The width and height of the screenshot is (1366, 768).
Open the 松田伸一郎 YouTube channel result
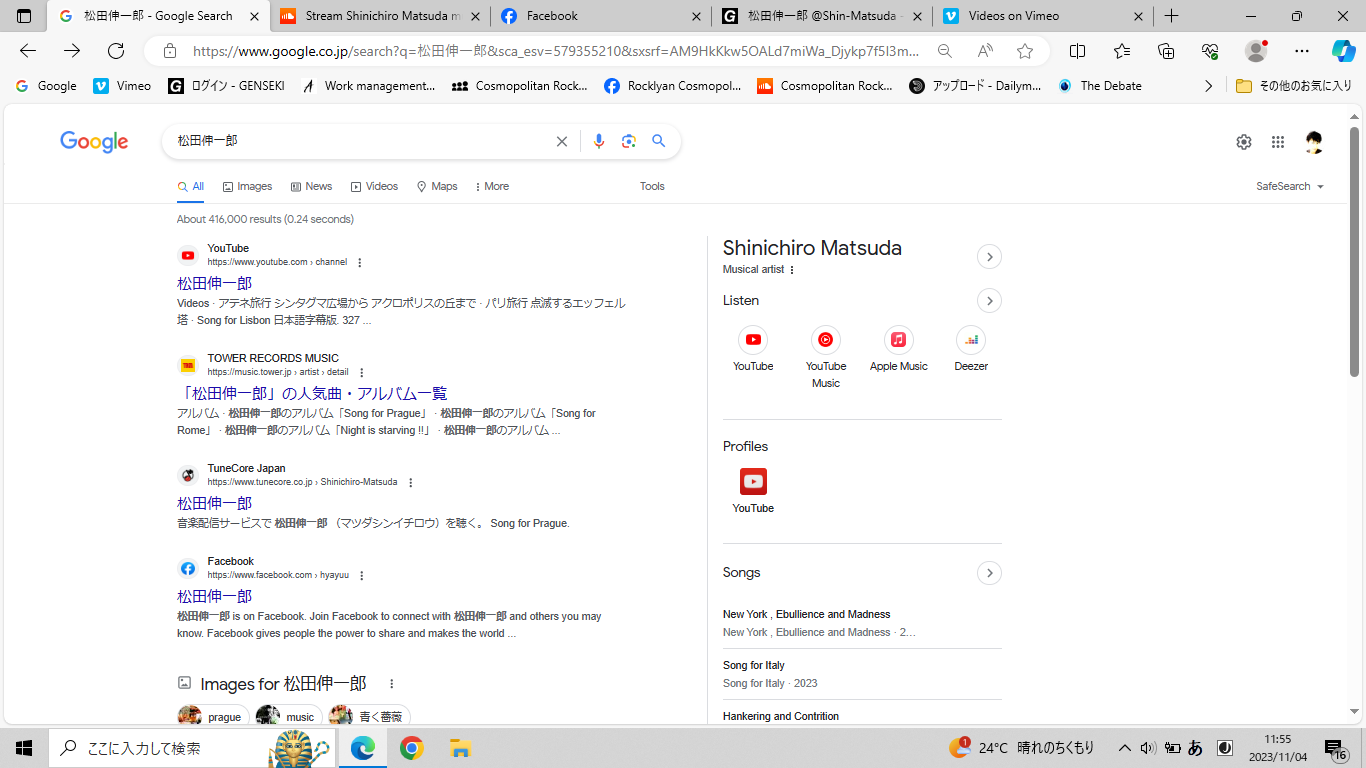[x=214, y=284]
